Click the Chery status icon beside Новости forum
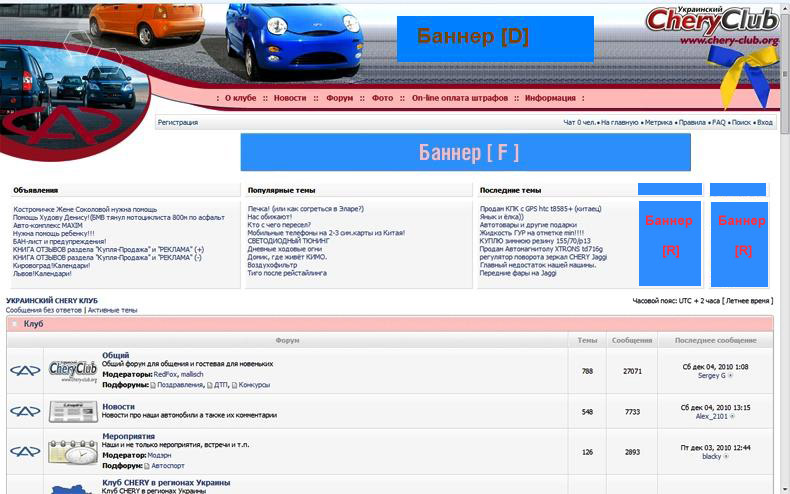 click(x=24, y=412)
